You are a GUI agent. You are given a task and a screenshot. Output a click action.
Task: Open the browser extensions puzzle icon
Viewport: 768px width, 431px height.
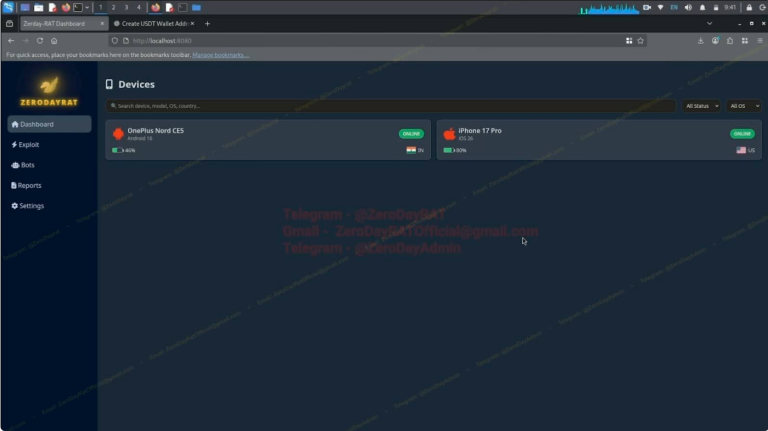click(730, 41)
